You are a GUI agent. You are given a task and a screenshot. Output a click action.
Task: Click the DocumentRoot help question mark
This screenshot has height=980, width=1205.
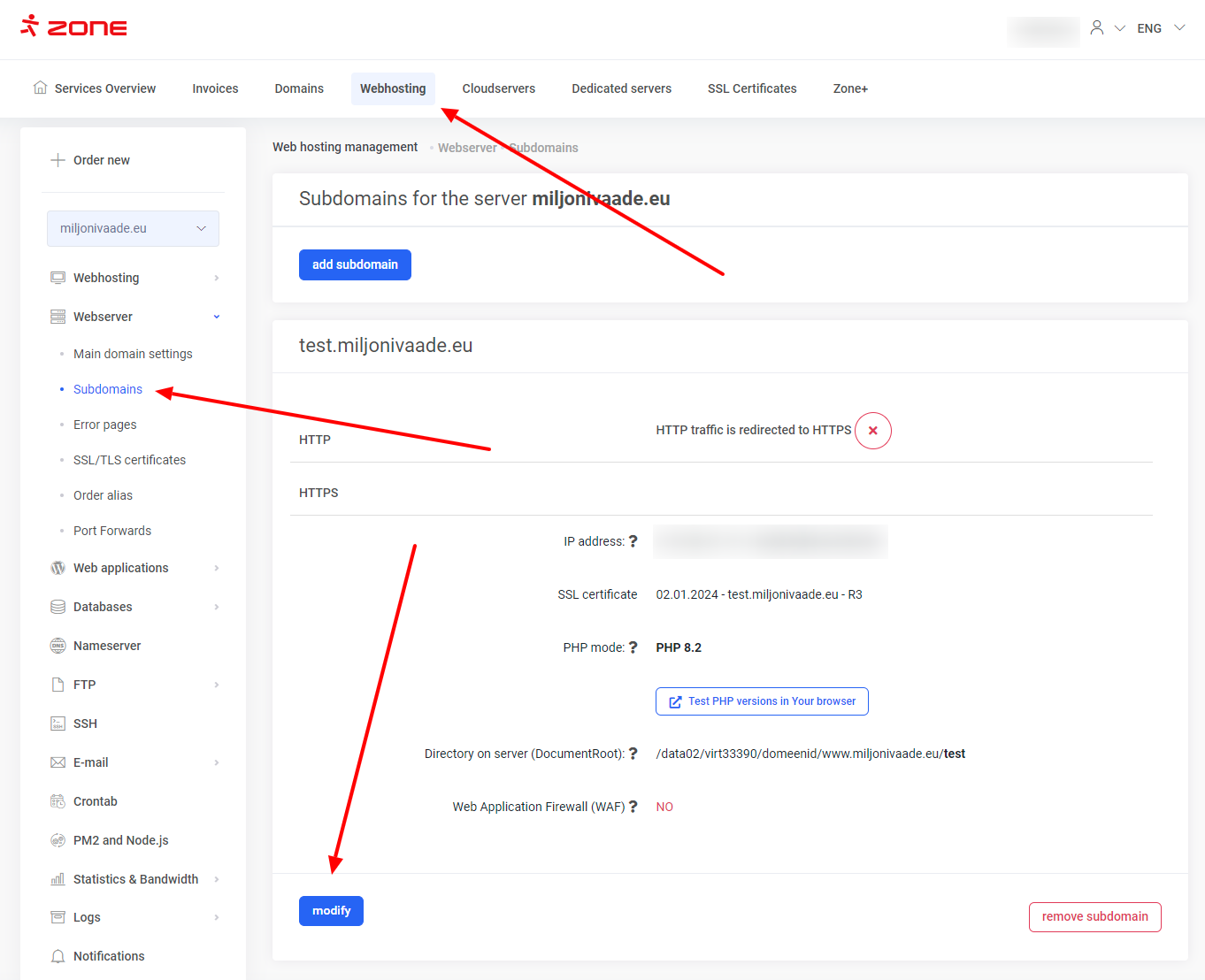pyautogui.click(x=633, y=754)
